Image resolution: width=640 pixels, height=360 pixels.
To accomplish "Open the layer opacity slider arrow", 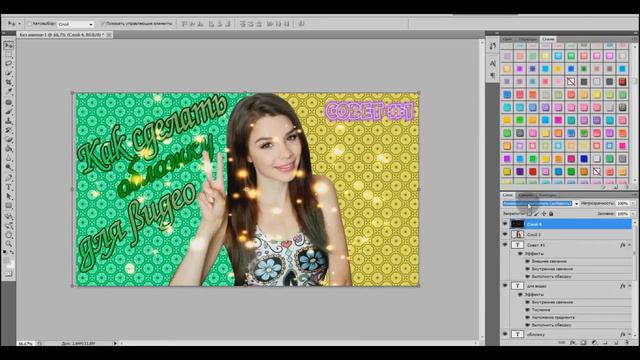I will [x=633, y=203].
